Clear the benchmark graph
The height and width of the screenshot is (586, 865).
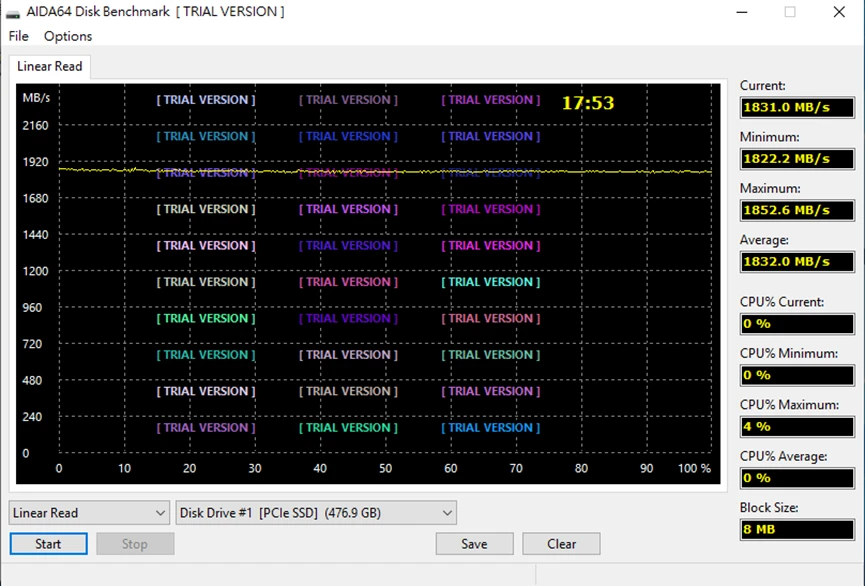pos(561,544)
